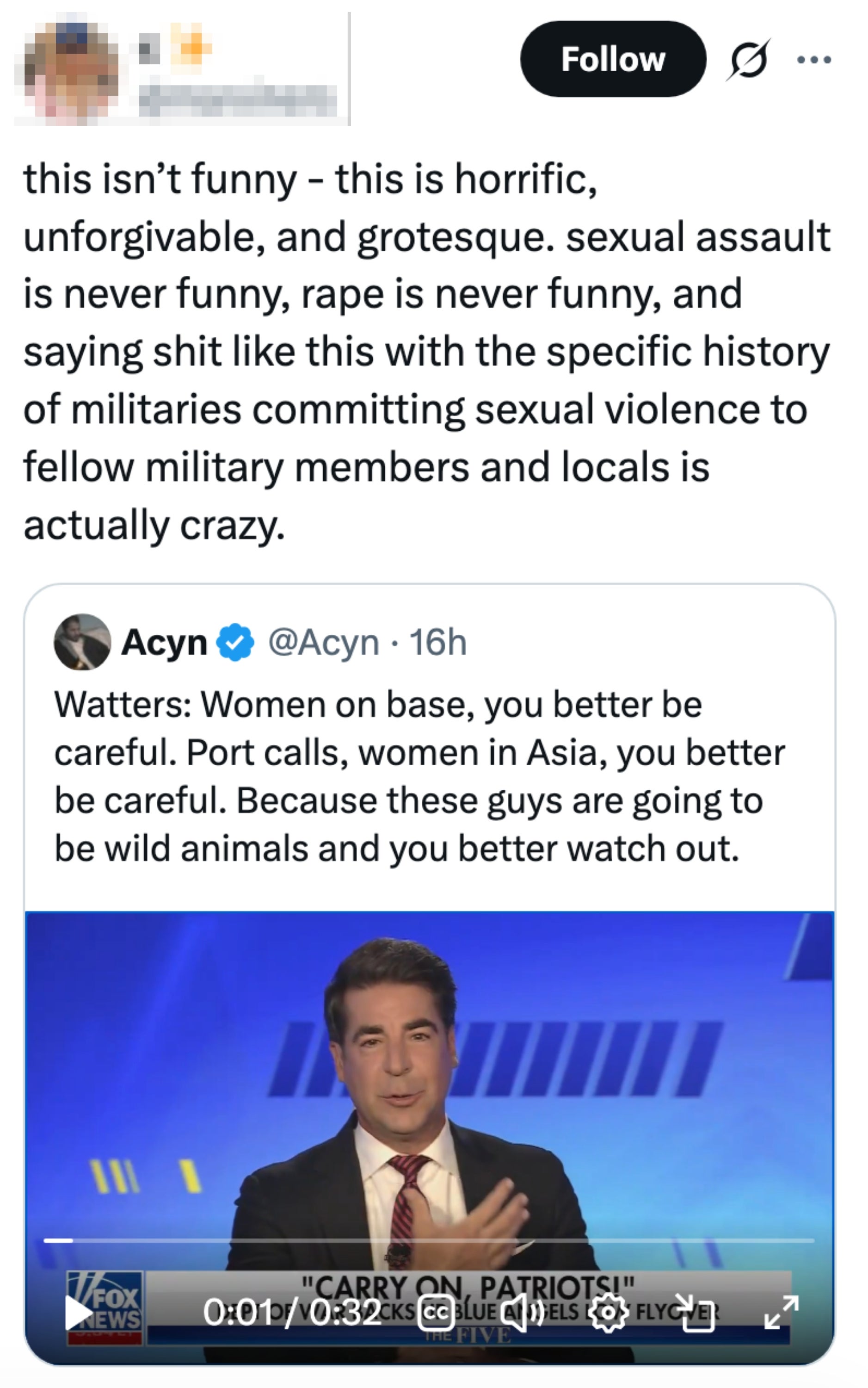Image resolution: width=868 pixels, height=1388 pixels.
Task: Toggle closed captions CC icon
Action: (x=436, y=1314)
